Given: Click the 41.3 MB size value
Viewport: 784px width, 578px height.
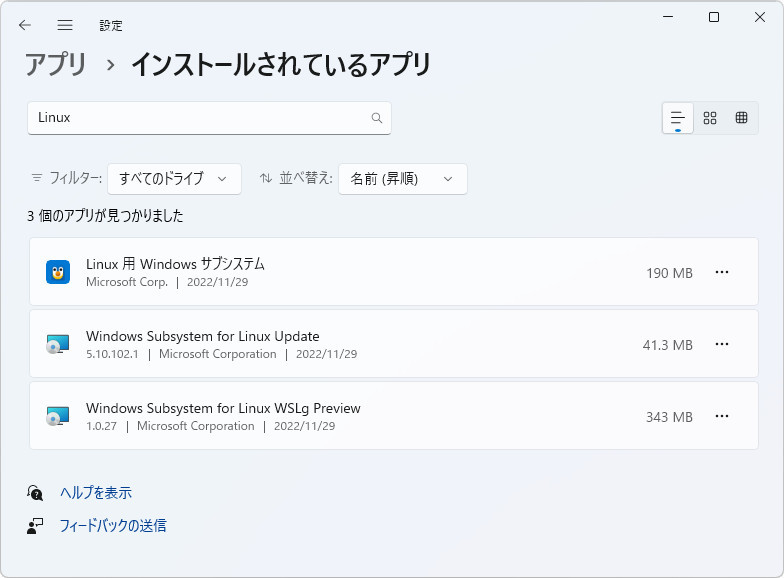Looking at the screenshot, I should coord(668,345).
